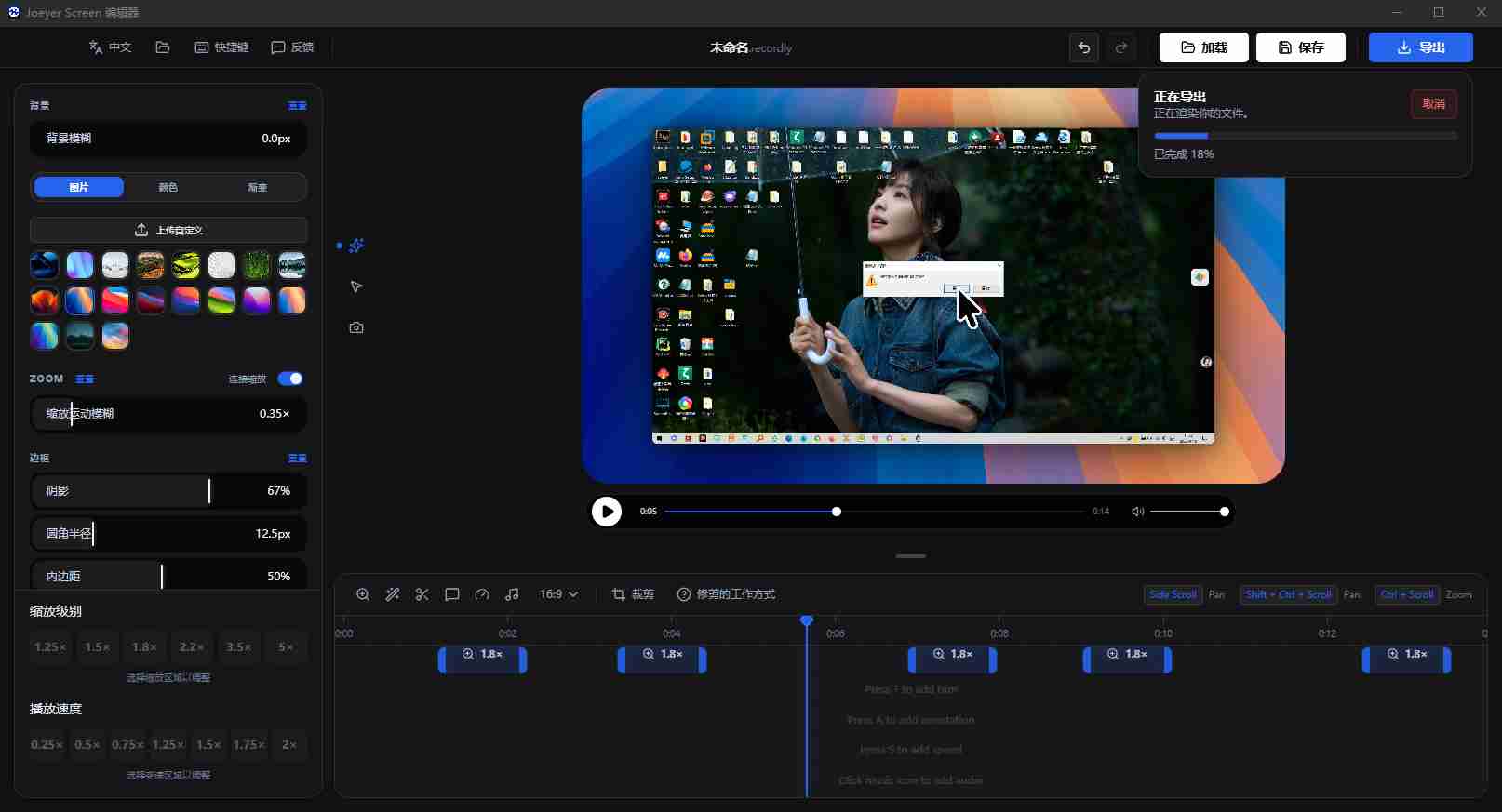
Task: Switch to the 颜色 background tab
Action: click(168, 187)
